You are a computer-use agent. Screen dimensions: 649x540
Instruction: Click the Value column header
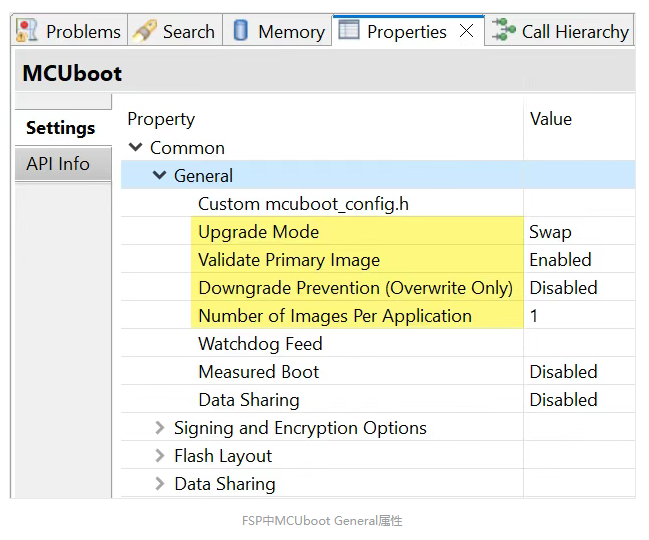click(x=551, y=119)
